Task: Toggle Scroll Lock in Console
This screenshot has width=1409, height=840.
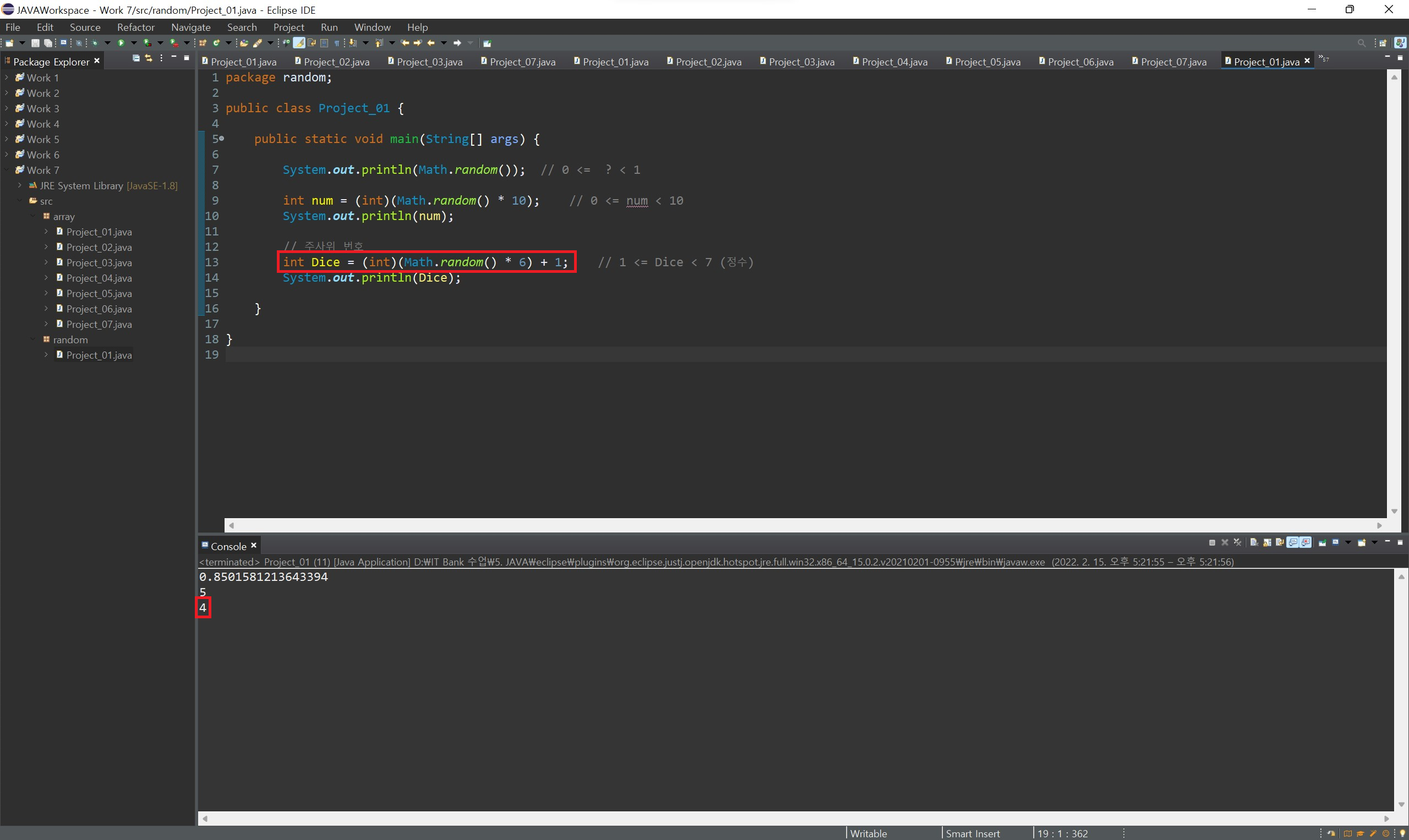Action: tap(1267, 542)
